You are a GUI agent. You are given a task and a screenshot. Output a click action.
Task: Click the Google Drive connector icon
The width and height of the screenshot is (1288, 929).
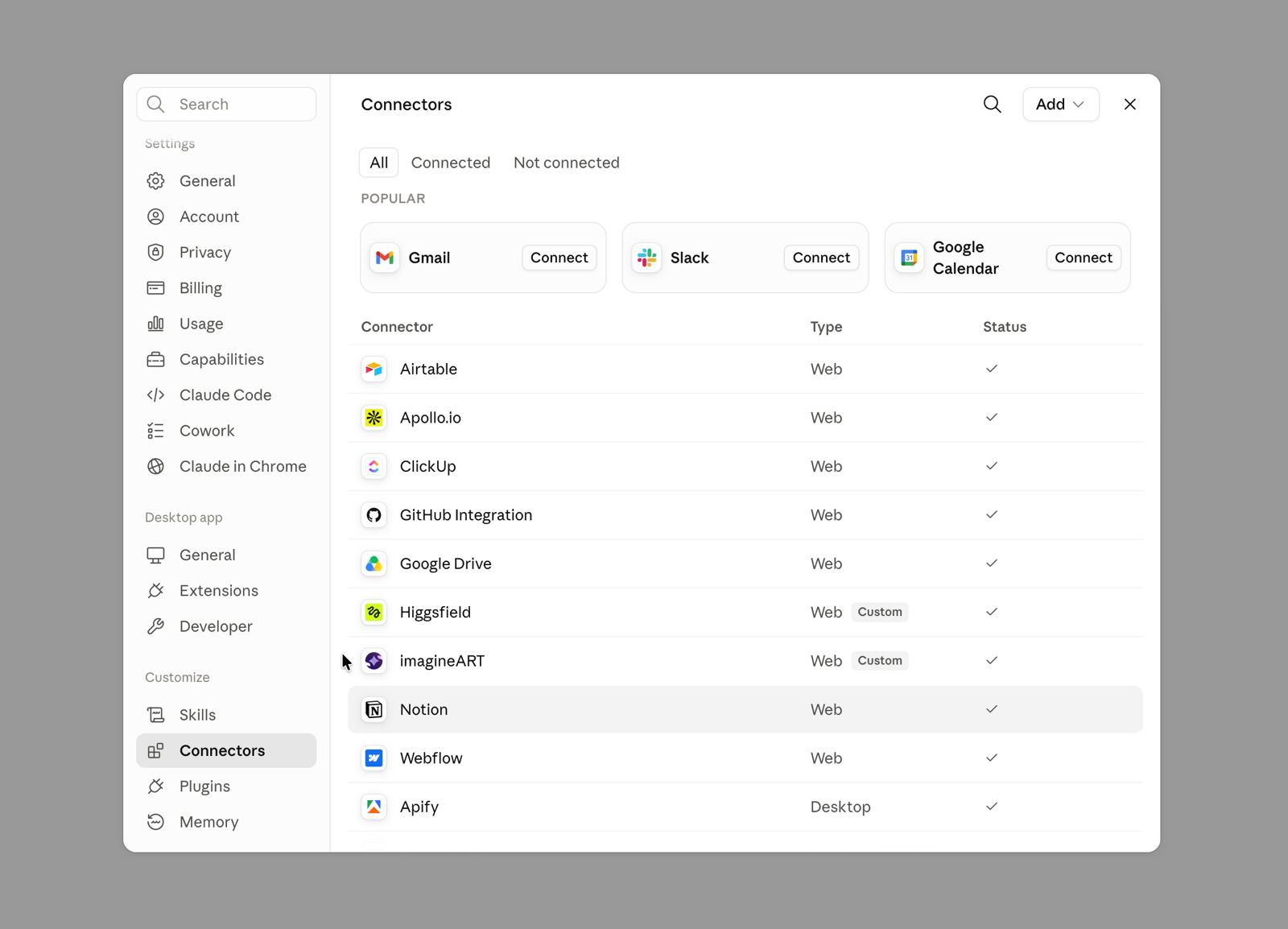374,564
